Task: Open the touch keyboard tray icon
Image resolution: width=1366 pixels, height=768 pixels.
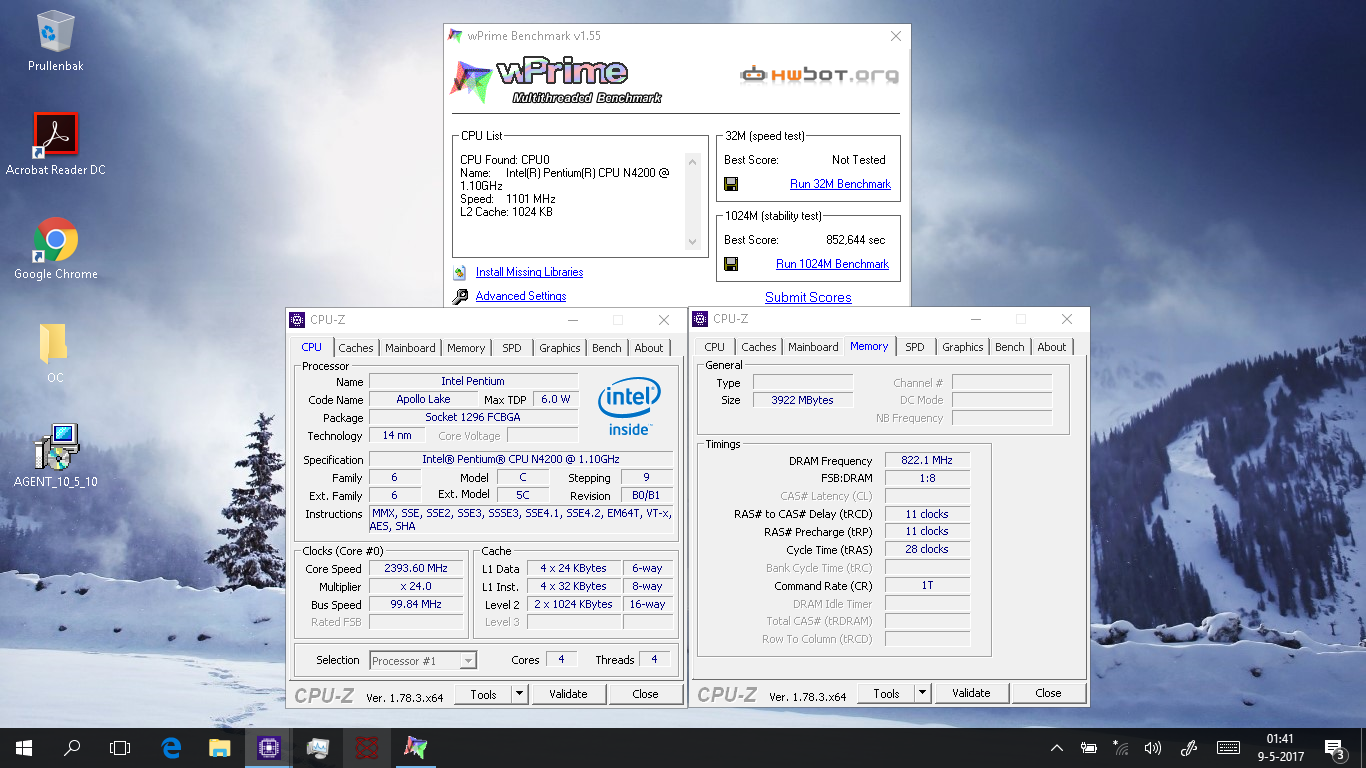Action: coord(1229,748)
